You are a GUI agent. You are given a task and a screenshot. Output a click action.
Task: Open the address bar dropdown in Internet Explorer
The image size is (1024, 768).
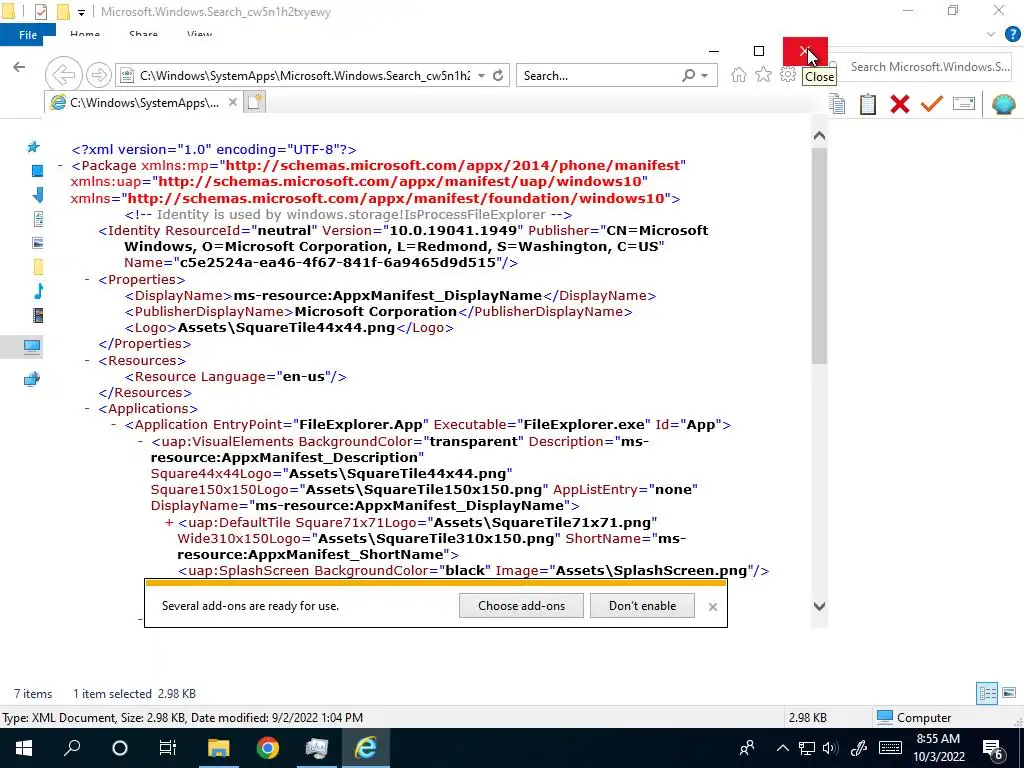click(x=481, y=75)
